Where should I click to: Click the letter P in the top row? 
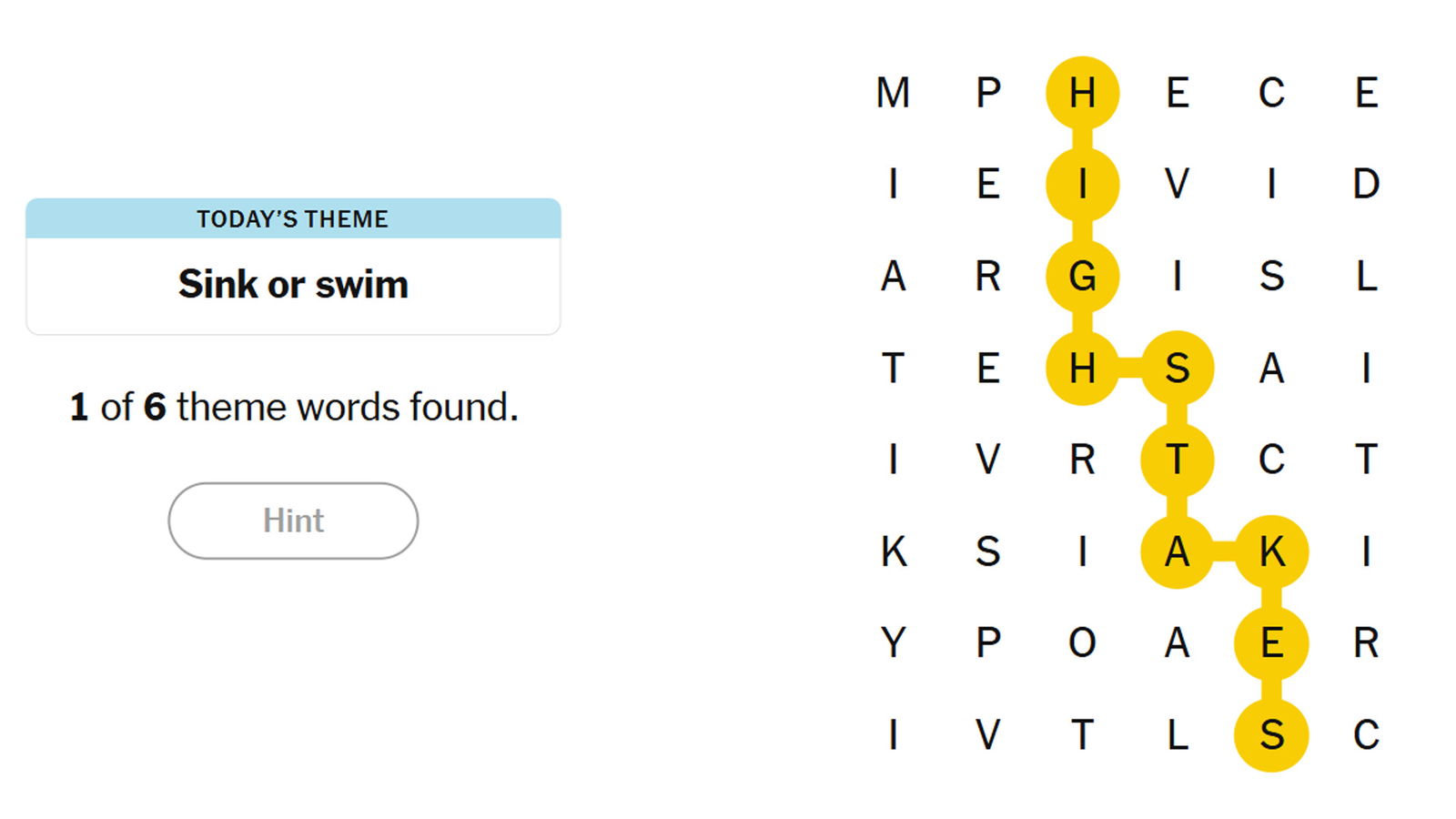988,93
